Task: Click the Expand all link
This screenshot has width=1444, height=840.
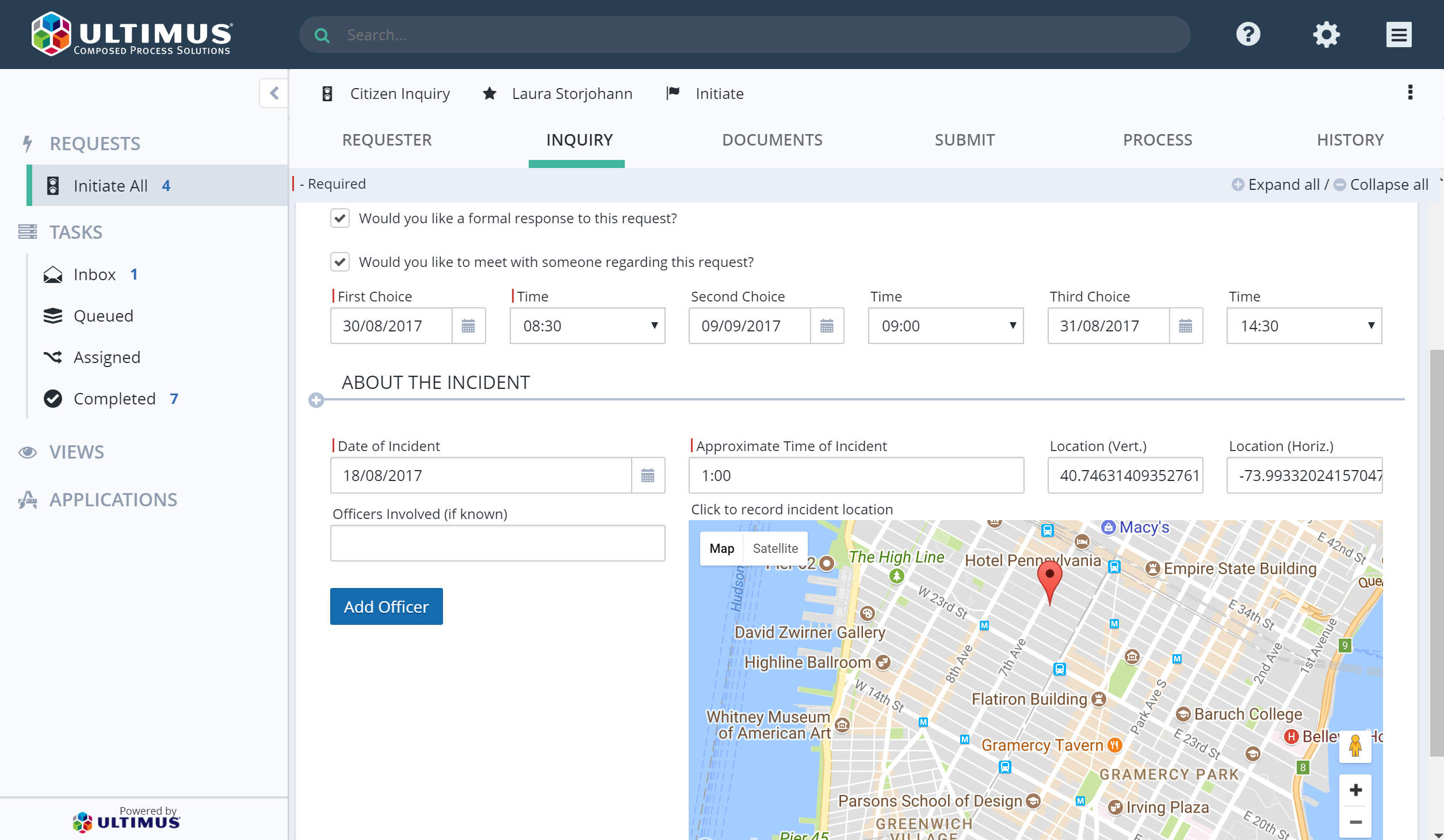Action: coord(1283,184)
